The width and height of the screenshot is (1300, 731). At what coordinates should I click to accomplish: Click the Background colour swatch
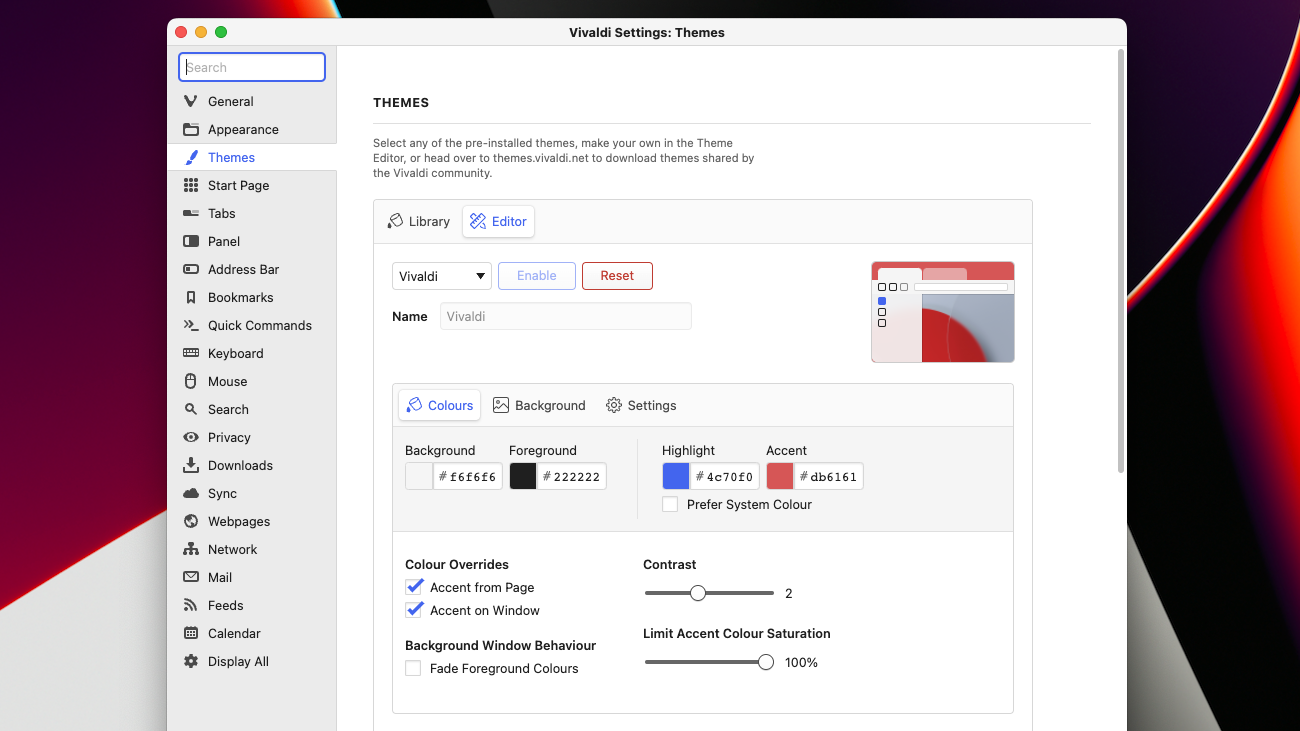coord(419,476)
